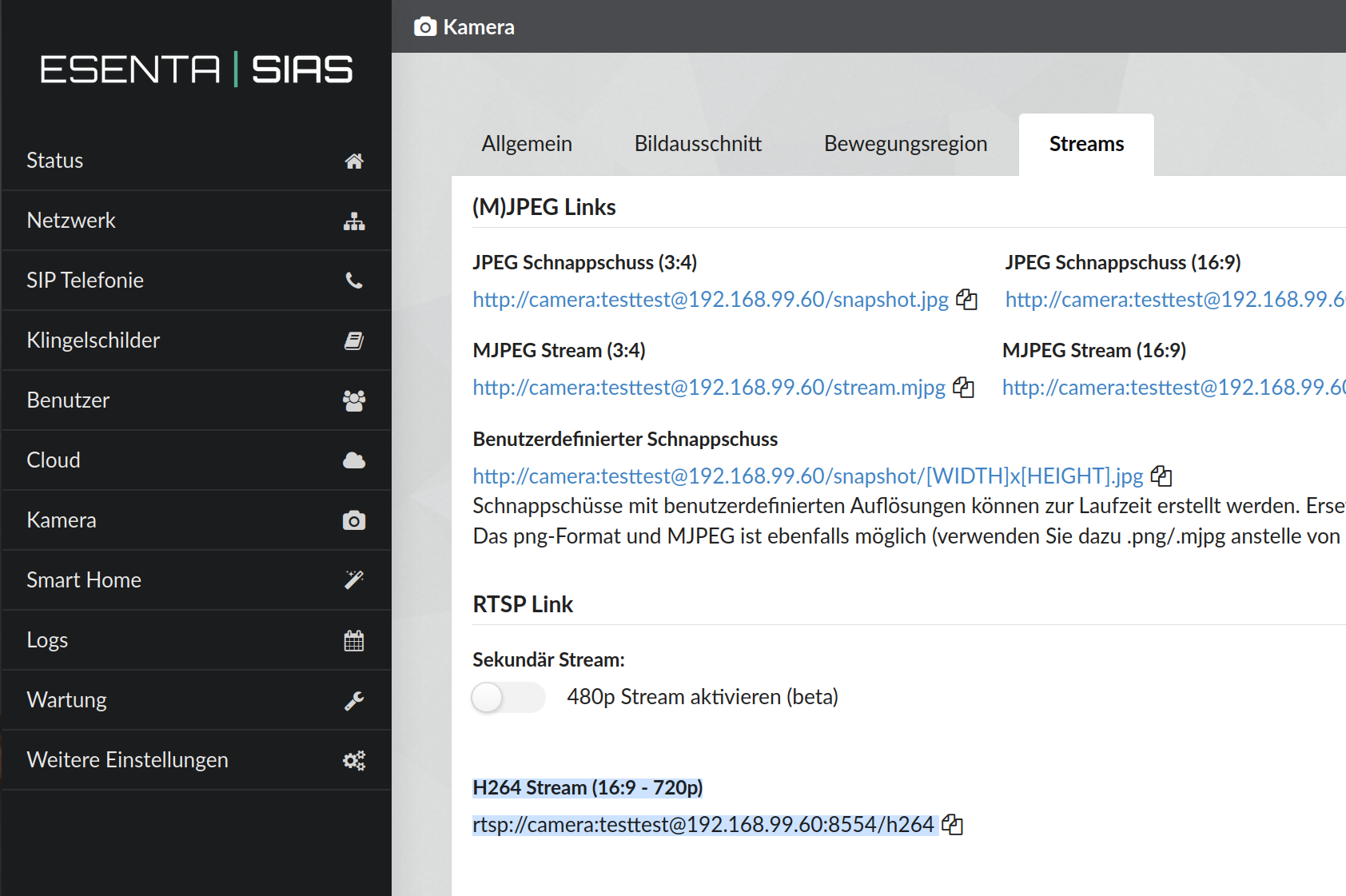Open the Bildausschnitt tab
The image size is (1346, 896).
[698, 144]
